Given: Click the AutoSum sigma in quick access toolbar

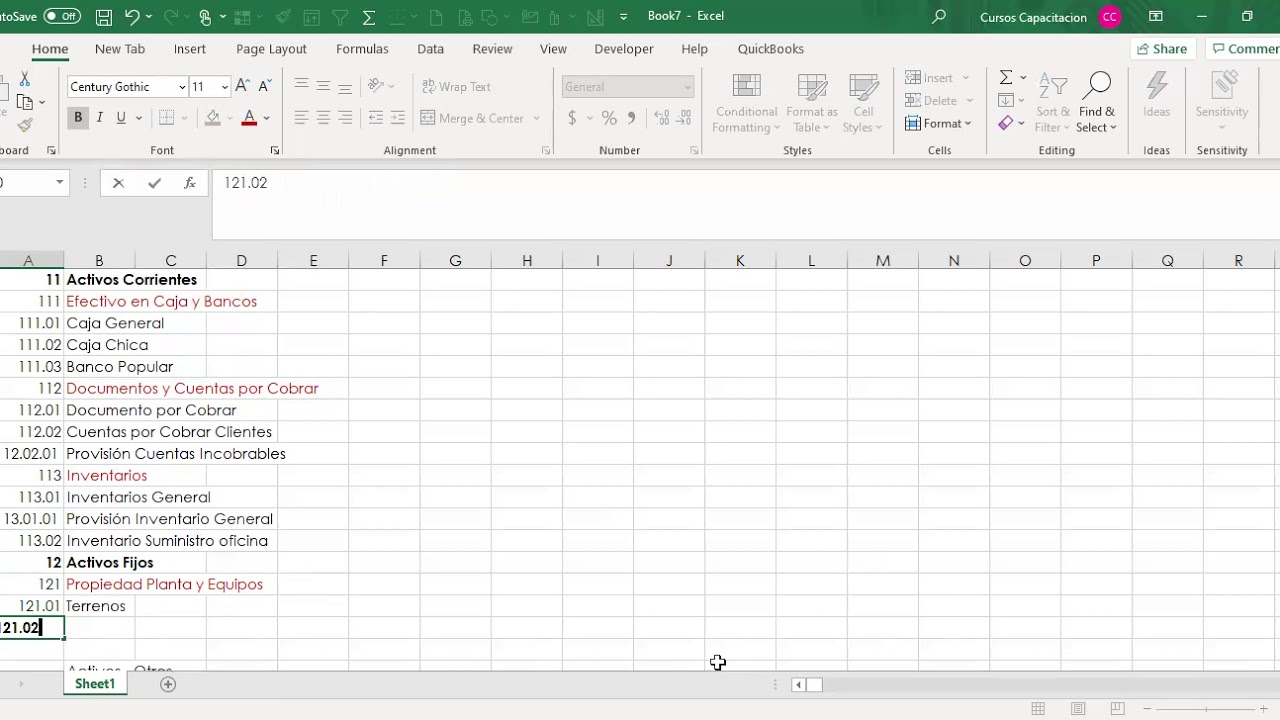Looking at the screenshot, I should click(x=369, y=17).
